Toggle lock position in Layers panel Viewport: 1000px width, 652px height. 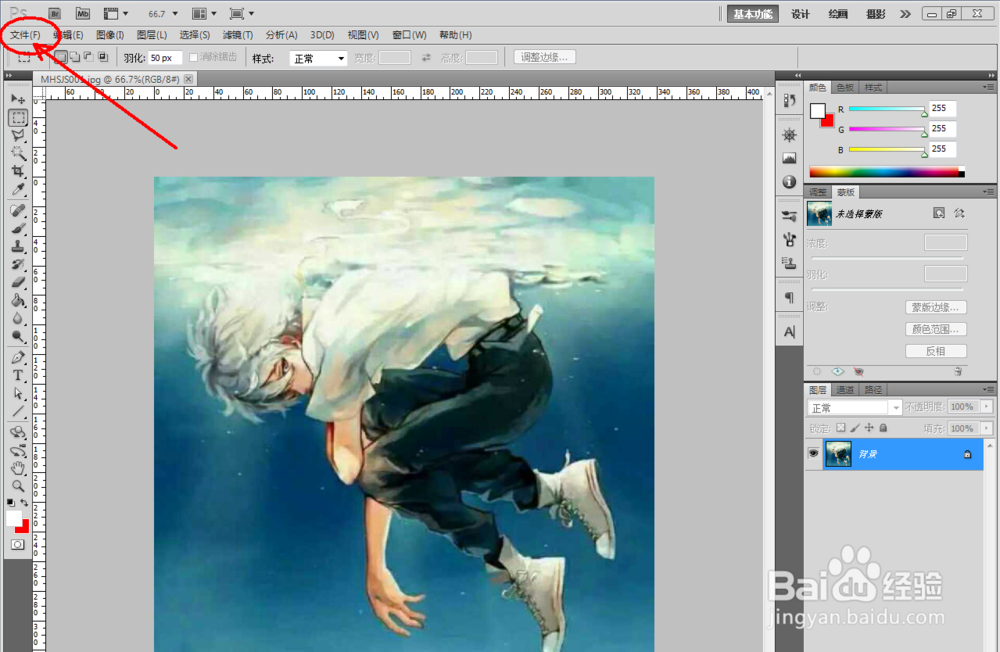click(x=869, y=428)
